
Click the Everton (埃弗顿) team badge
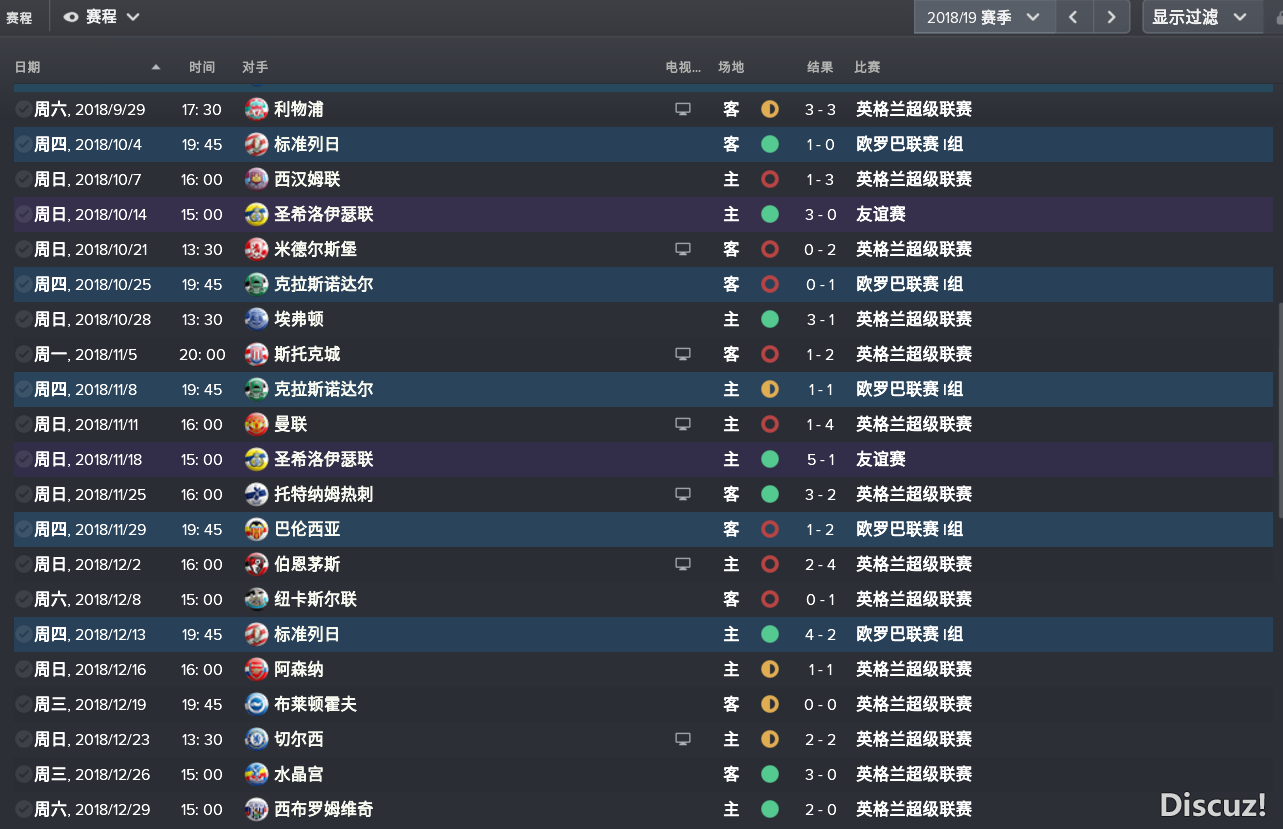257,319
